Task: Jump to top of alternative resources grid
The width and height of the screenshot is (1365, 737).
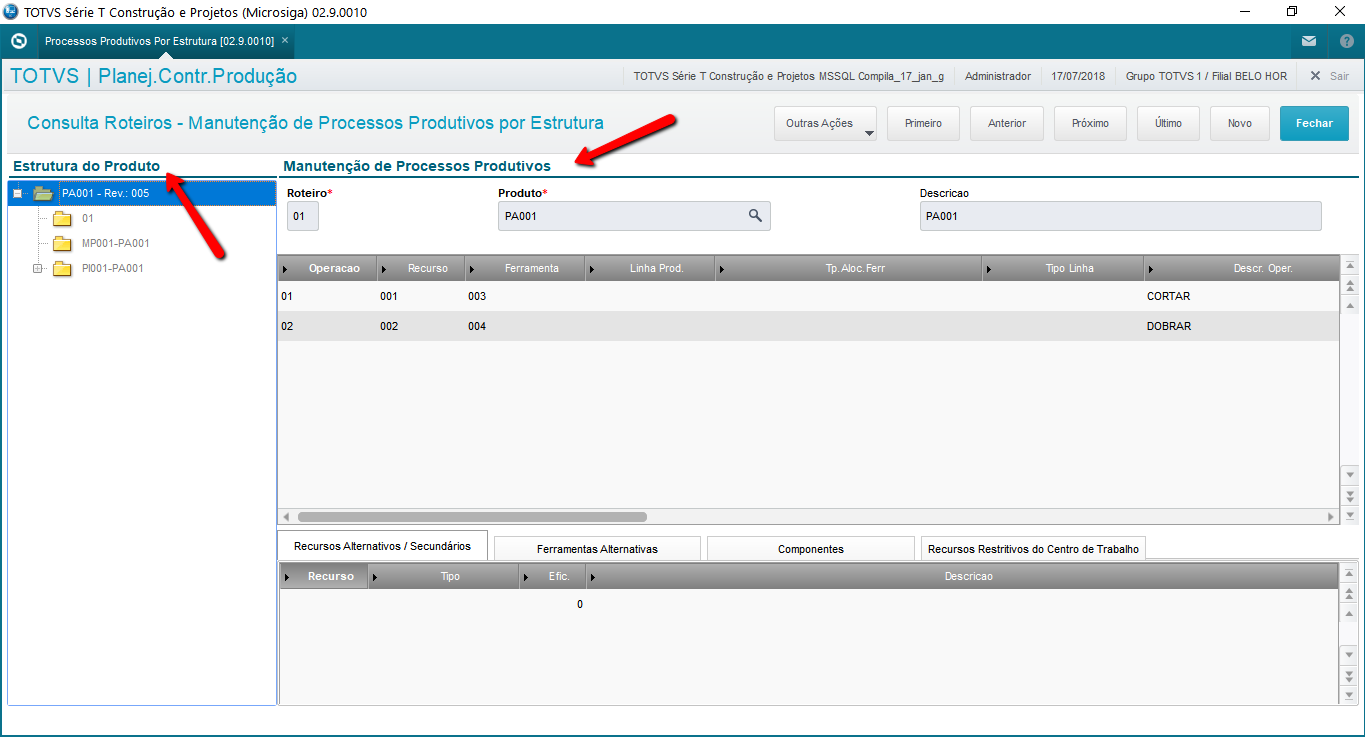Action: tap(1350, 573)
